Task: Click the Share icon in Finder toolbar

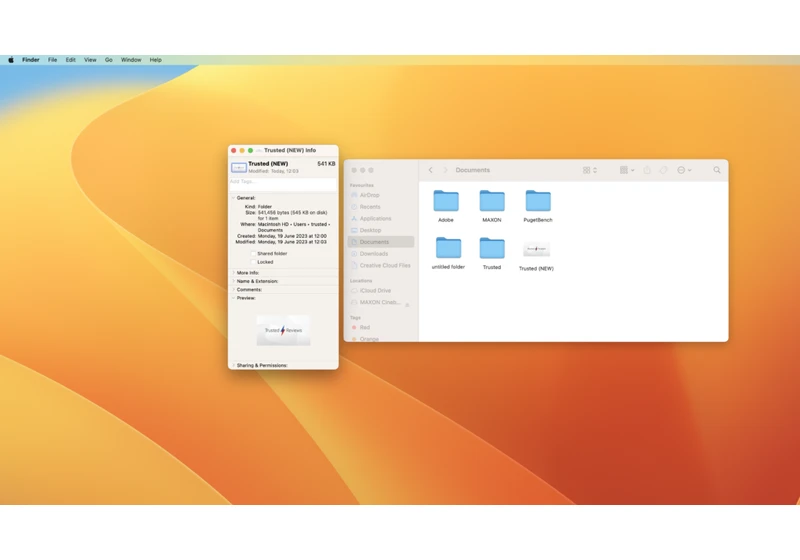Action: pos(647,170)
